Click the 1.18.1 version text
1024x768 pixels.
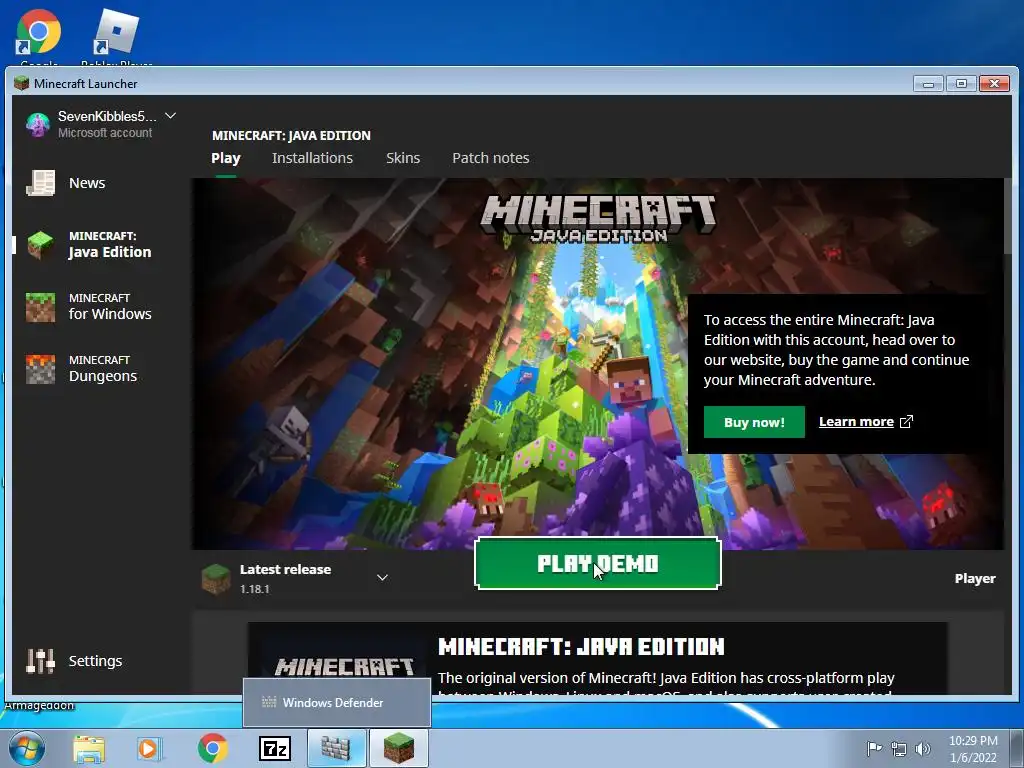click(x=255, y=589)
